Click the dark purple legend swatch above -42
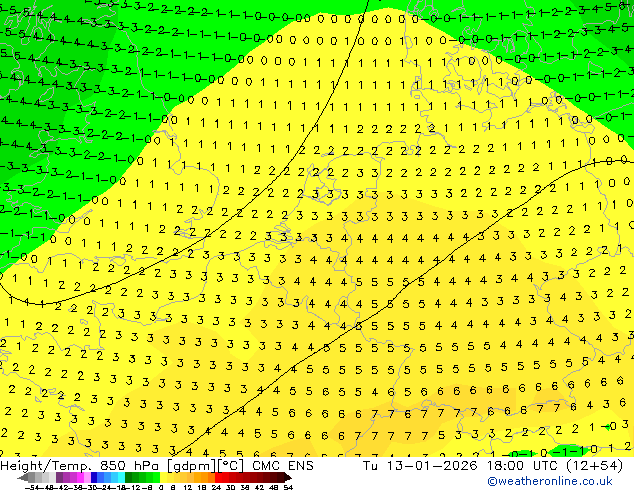Image resolution: width=634 pixels, height=490 pixels. (x=59, y=477)
